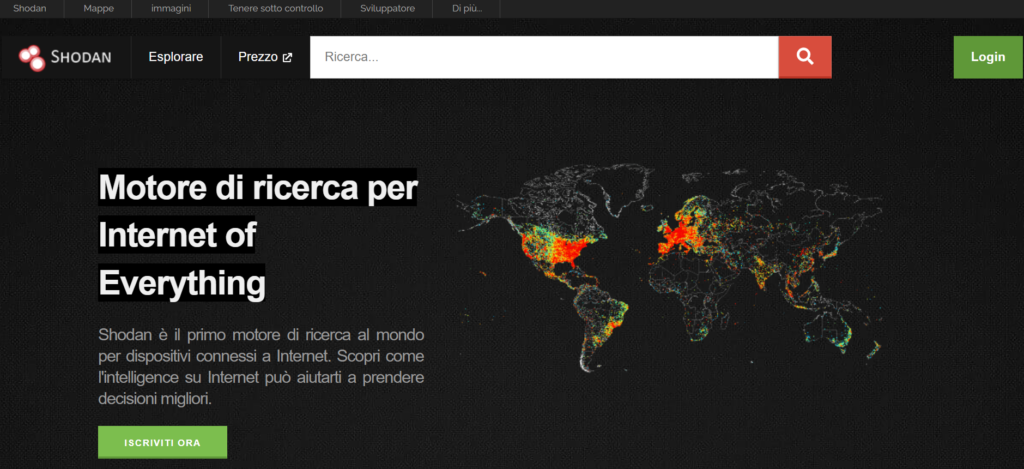
Task: Open "Tenere sotto controllo" in the top bar
Action: (273, 9)
